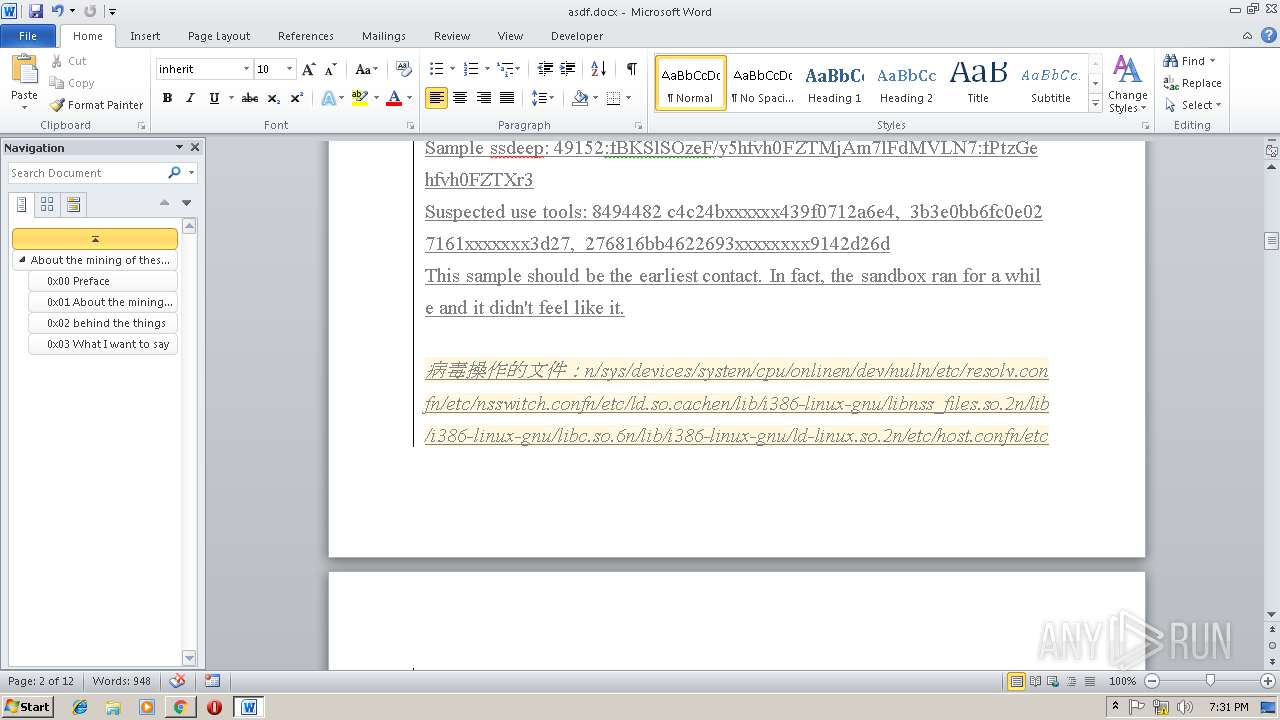Viewport: 1280px width, 720px height.
Task: Toggle Italic formatting
Action: click(x=190, y=98)
